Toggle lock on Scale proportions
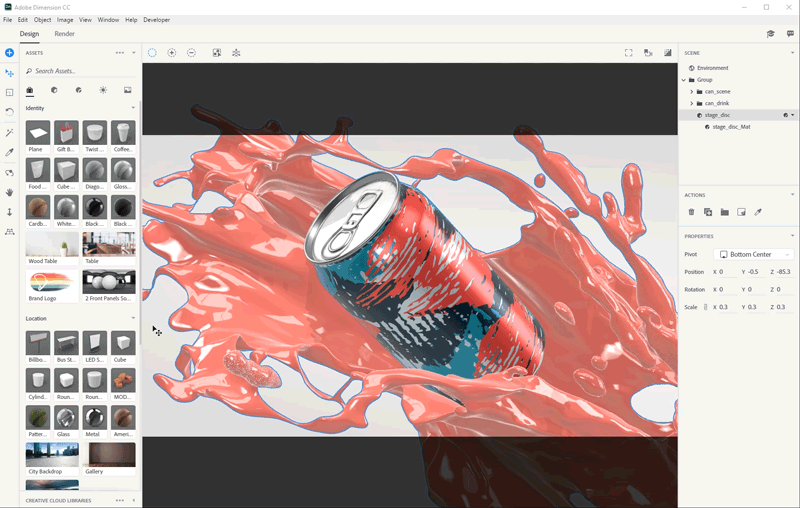Screen dimensions: 800x508 [x=706, y=307]
